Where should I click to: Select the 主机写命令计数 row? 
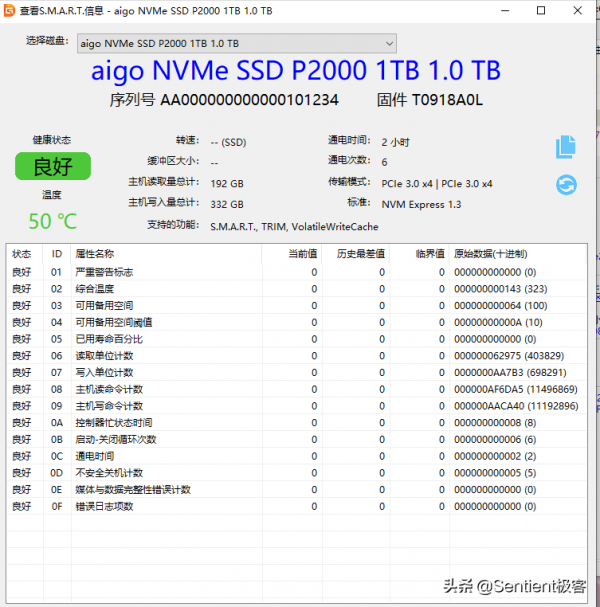coord(297,406)
